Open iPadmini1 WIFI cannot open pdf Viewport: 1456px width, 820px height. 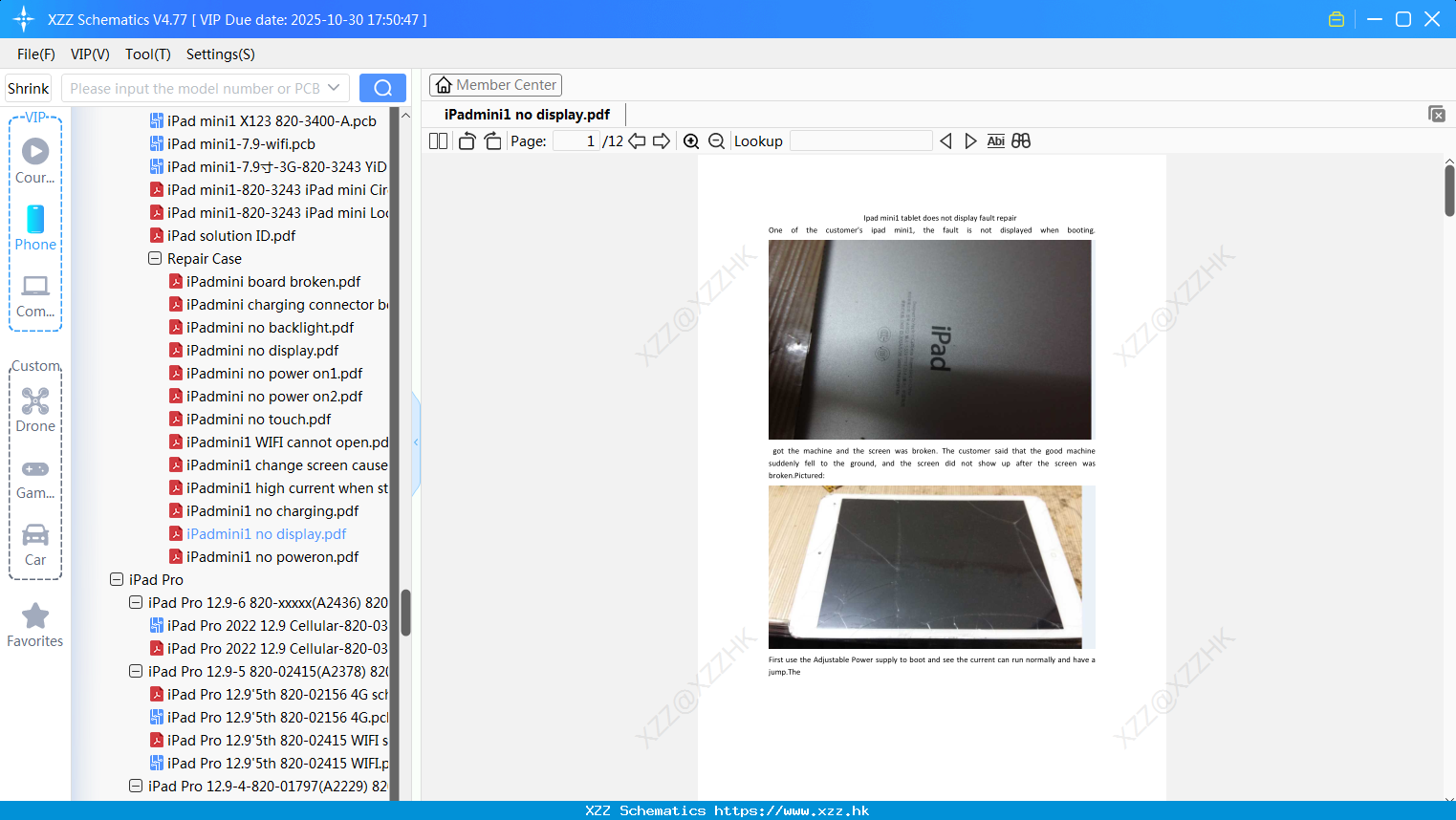point(278,442)
